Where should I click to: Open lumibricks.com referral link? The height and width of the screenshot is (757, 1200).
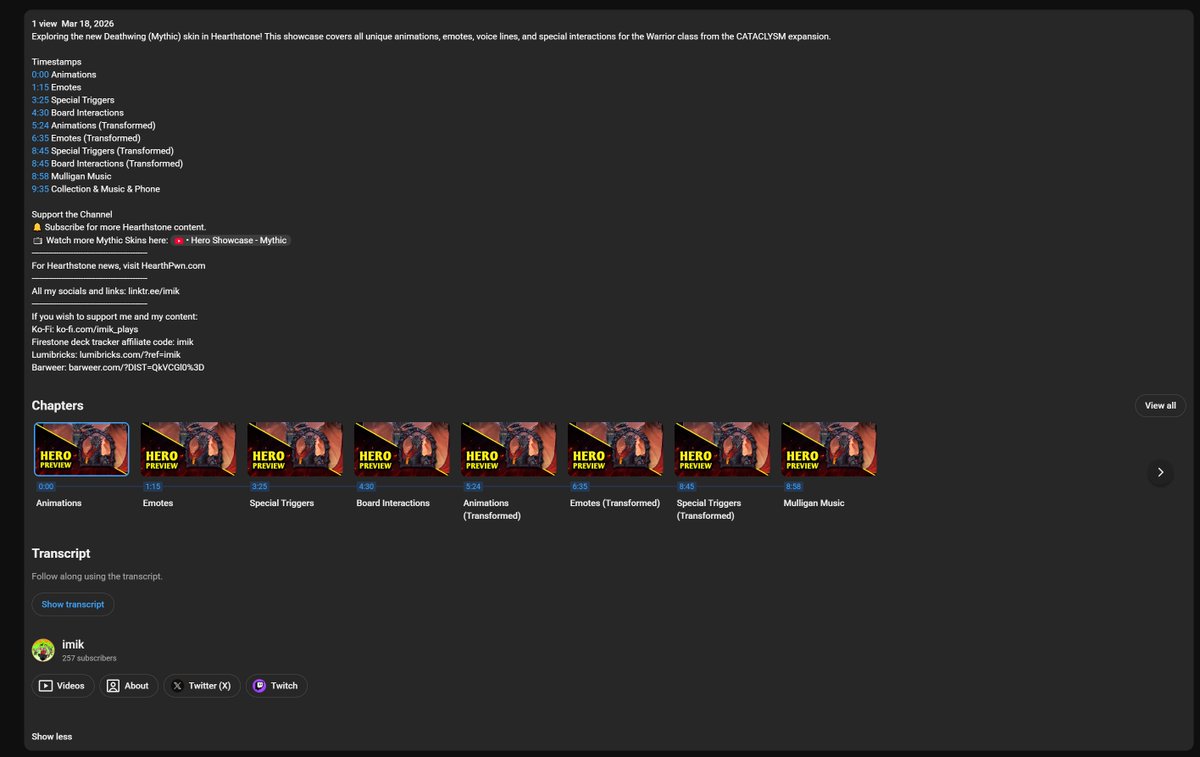click(131, 354)
